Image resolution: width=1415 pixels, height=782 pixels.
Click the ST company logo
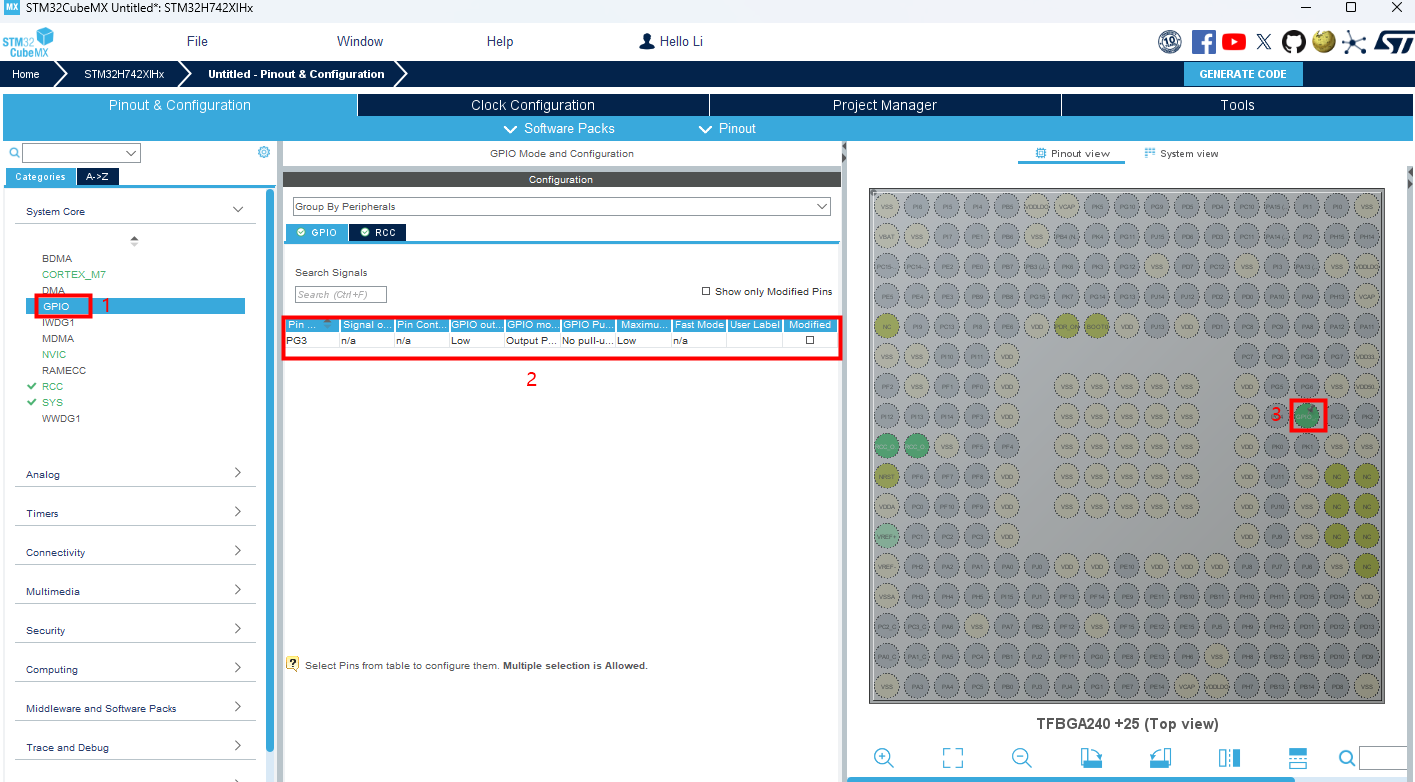click(x=1392, y=41)
